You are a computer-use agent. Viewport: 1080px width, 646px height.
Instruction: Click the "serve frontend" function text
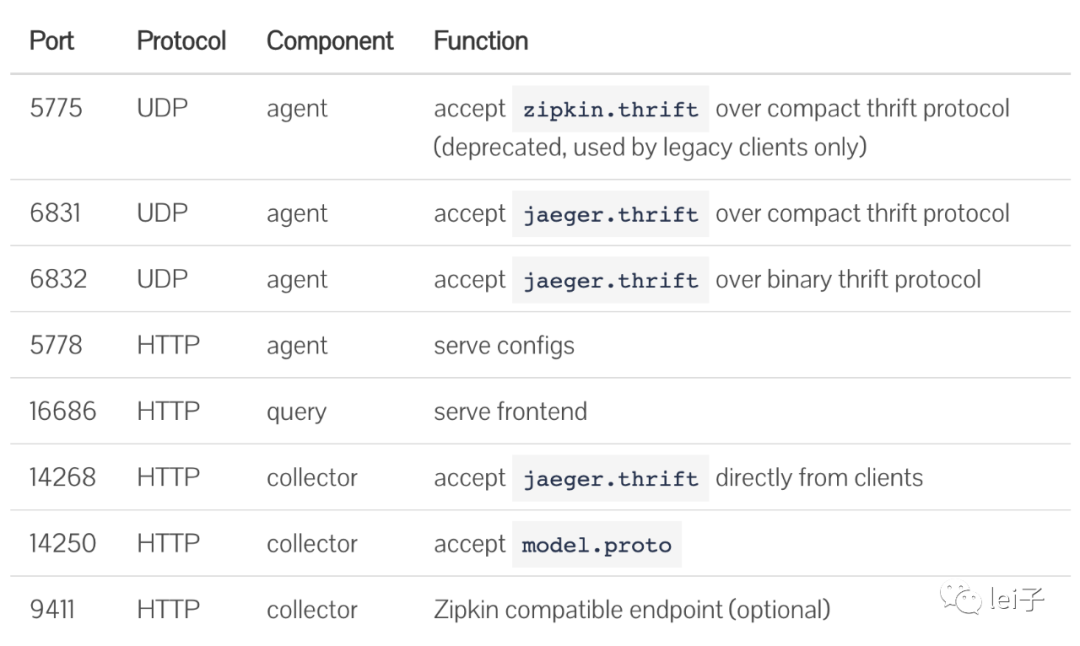coord(510,411)
